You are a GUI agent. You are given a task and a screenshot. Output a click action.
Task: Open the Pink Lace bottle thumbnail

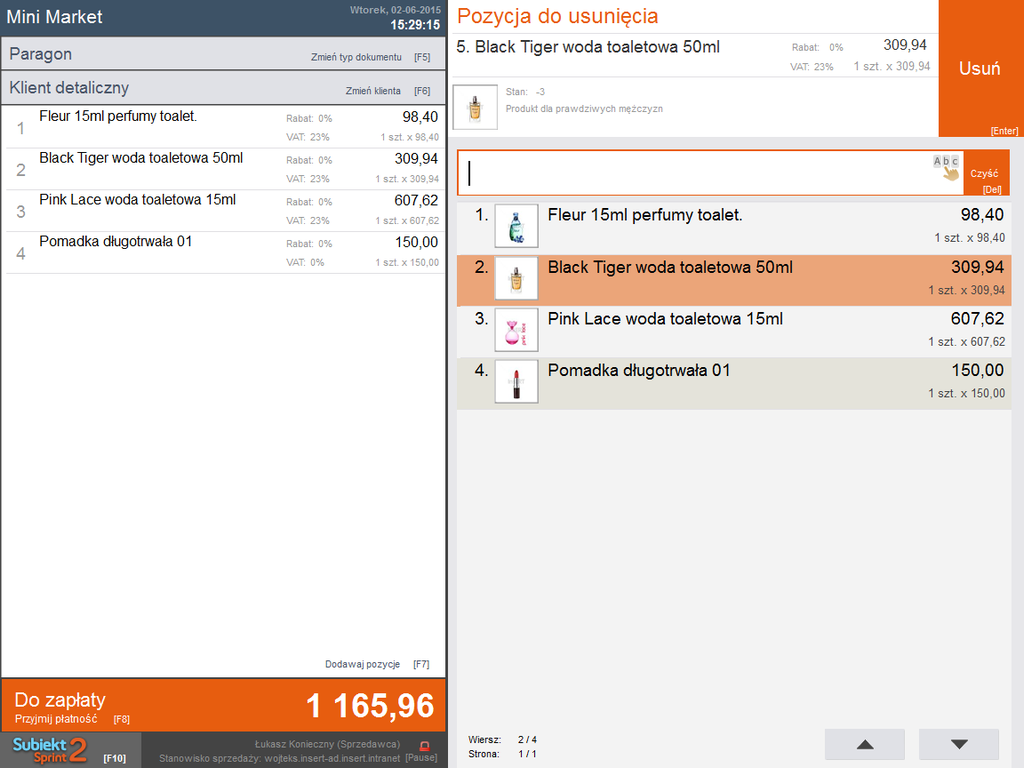[x=517, y=330]
